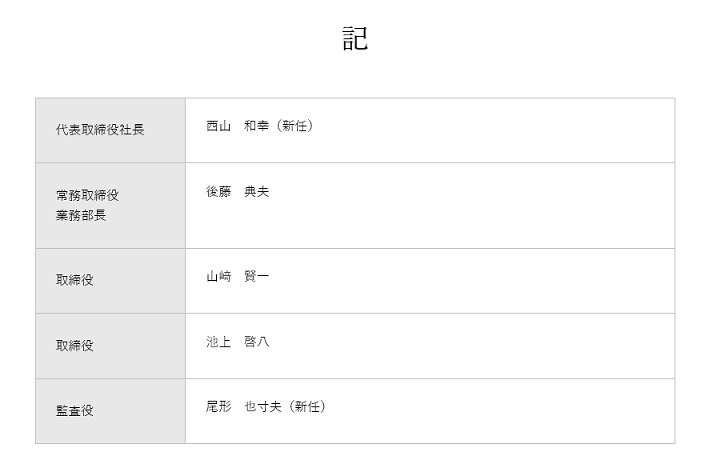Click the given name 賢一
Screen dimensions: 709x464
(256, 277)
